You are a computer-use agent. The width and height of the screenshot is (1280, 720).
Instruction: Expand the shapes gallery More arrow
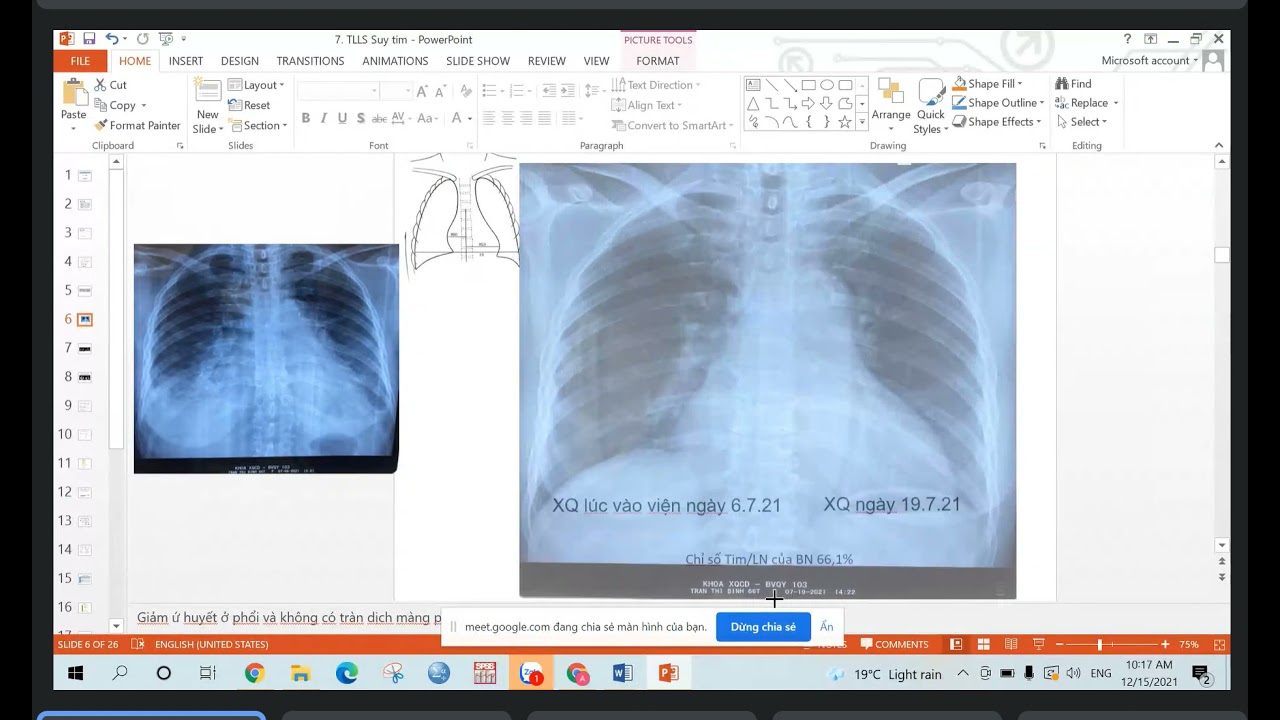click(862, 122)
